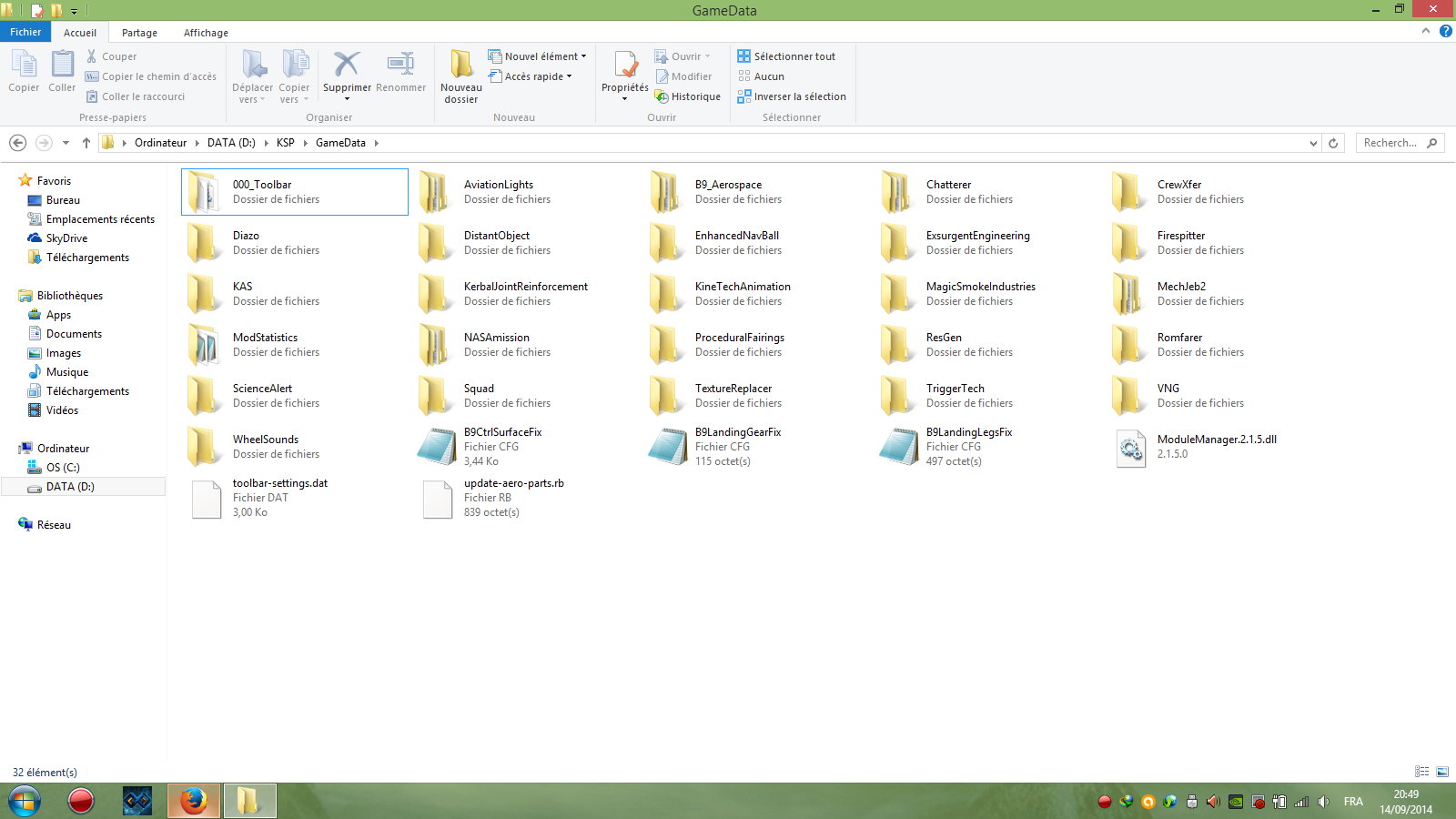This screenshot has height=819, width=1456.
Task: Refresh the folder view
Action: [1333, 143]
